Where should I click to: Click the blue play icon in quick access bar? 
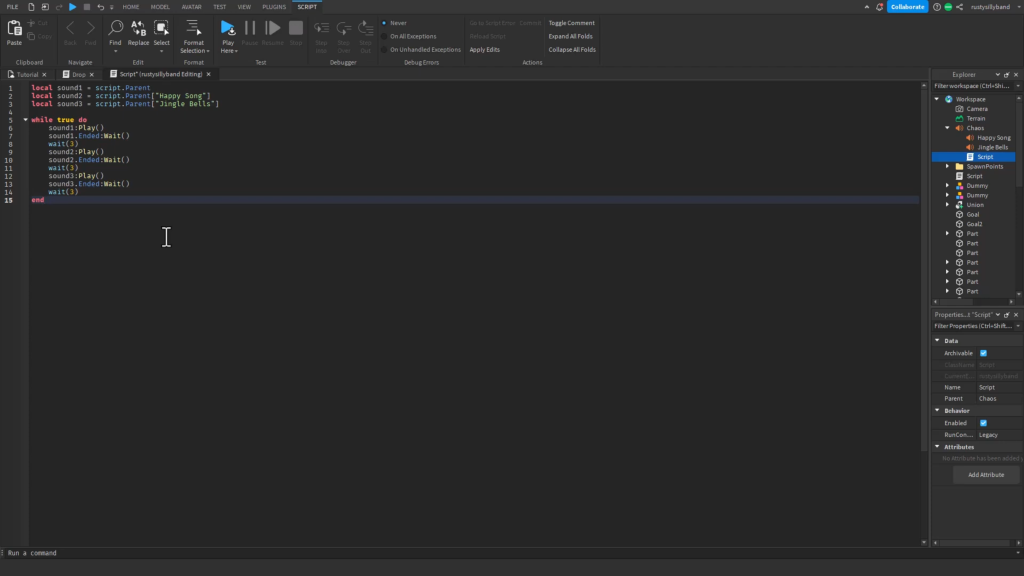point(72,7)
